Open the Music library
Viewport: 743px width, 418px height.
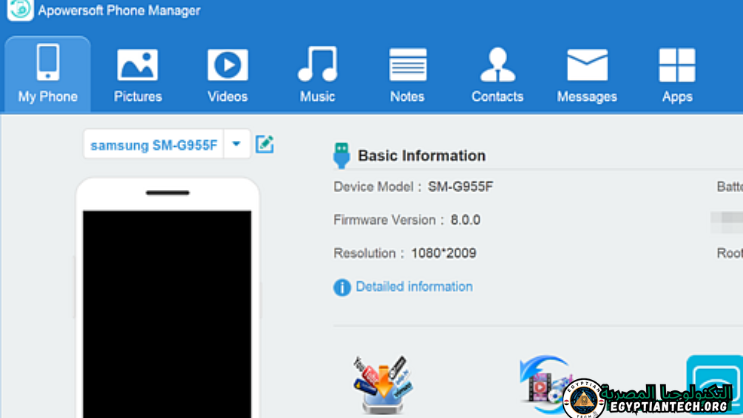click(317, 75)
